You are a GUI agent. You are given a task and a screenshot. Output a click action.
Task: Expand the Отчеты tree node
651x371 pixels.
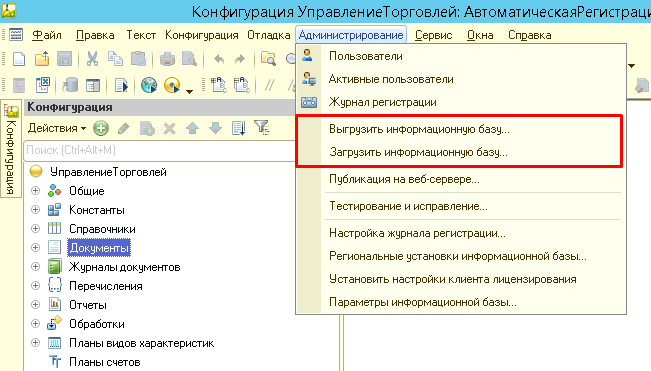click(x=36, y=305)
